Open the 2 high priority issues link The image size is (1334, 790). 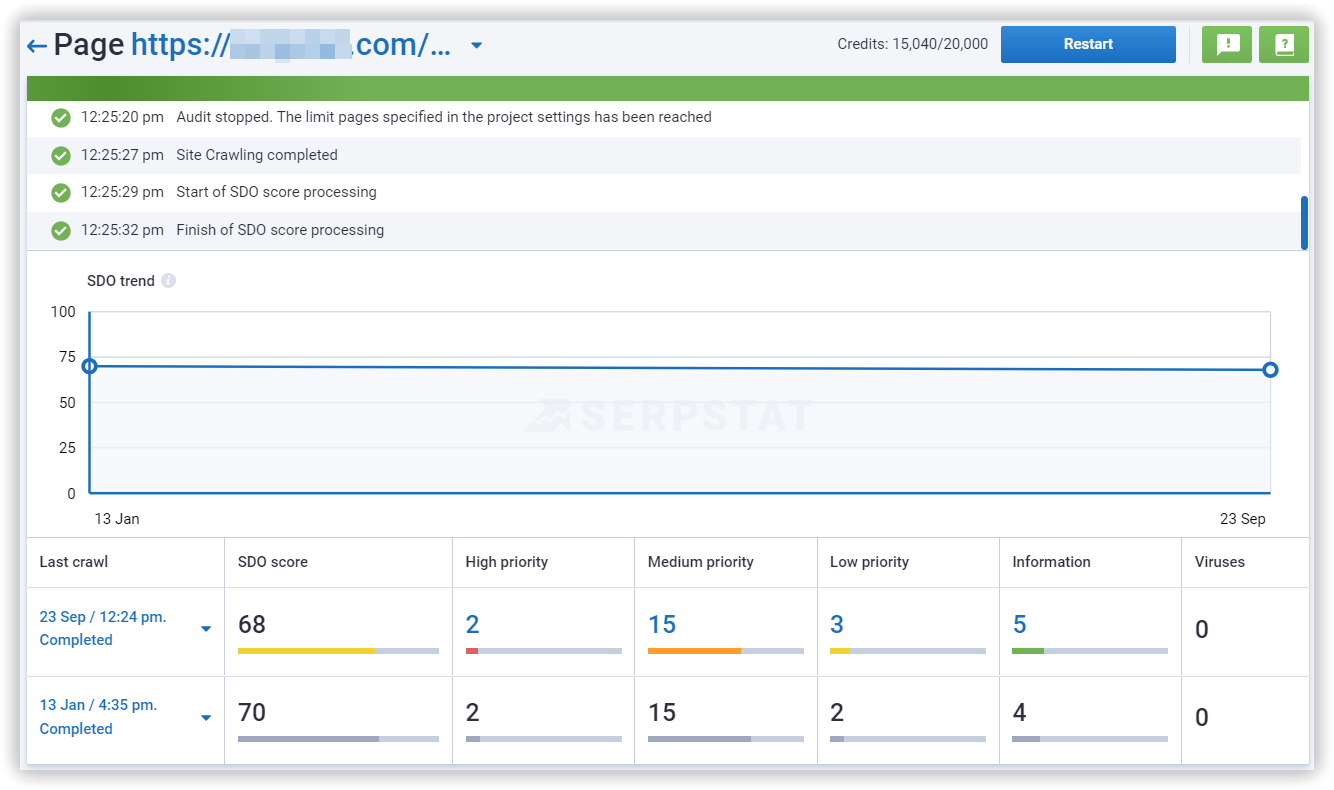point(472,625)
